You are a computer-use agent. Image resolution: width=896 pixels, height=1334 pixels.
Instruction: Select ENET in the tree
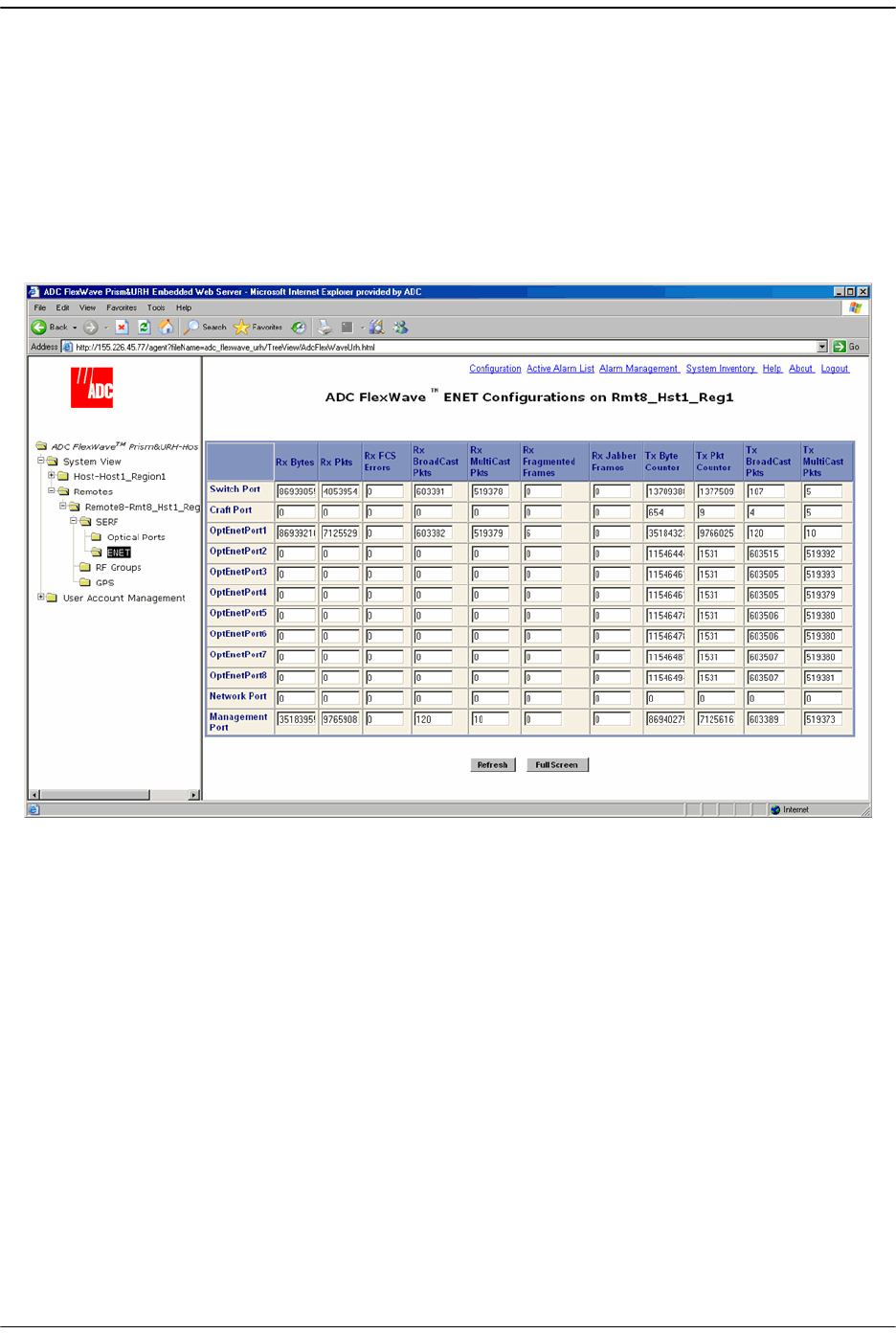tap(119, 553)
